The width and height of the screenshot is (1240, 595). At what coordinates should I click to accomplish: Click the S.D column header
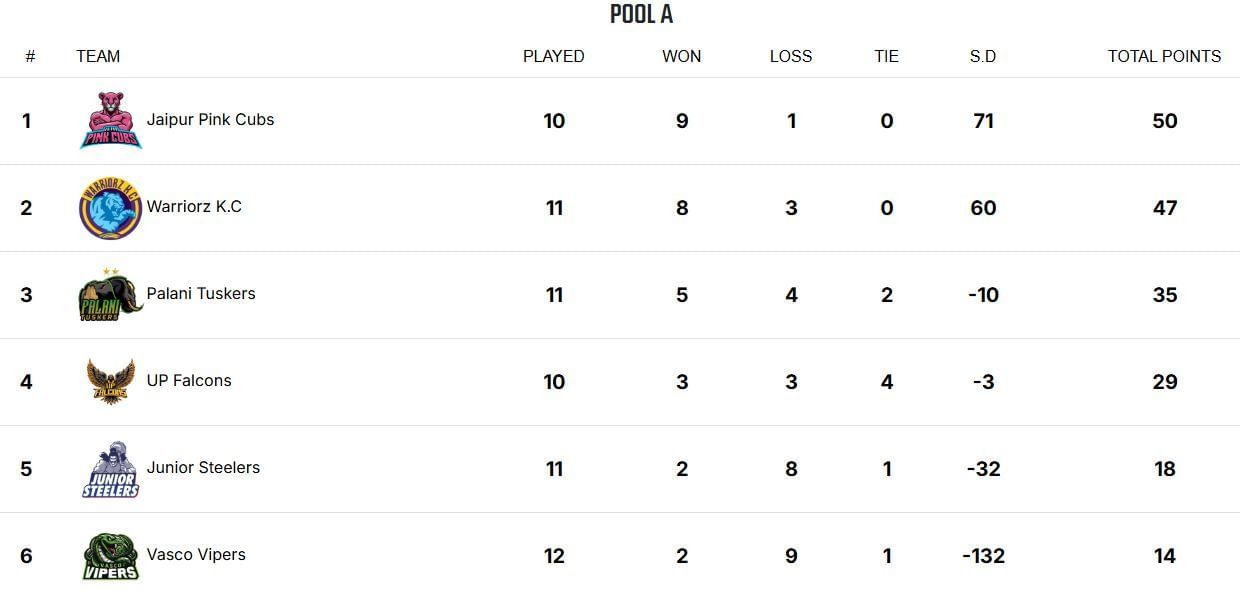pos(982,57)
